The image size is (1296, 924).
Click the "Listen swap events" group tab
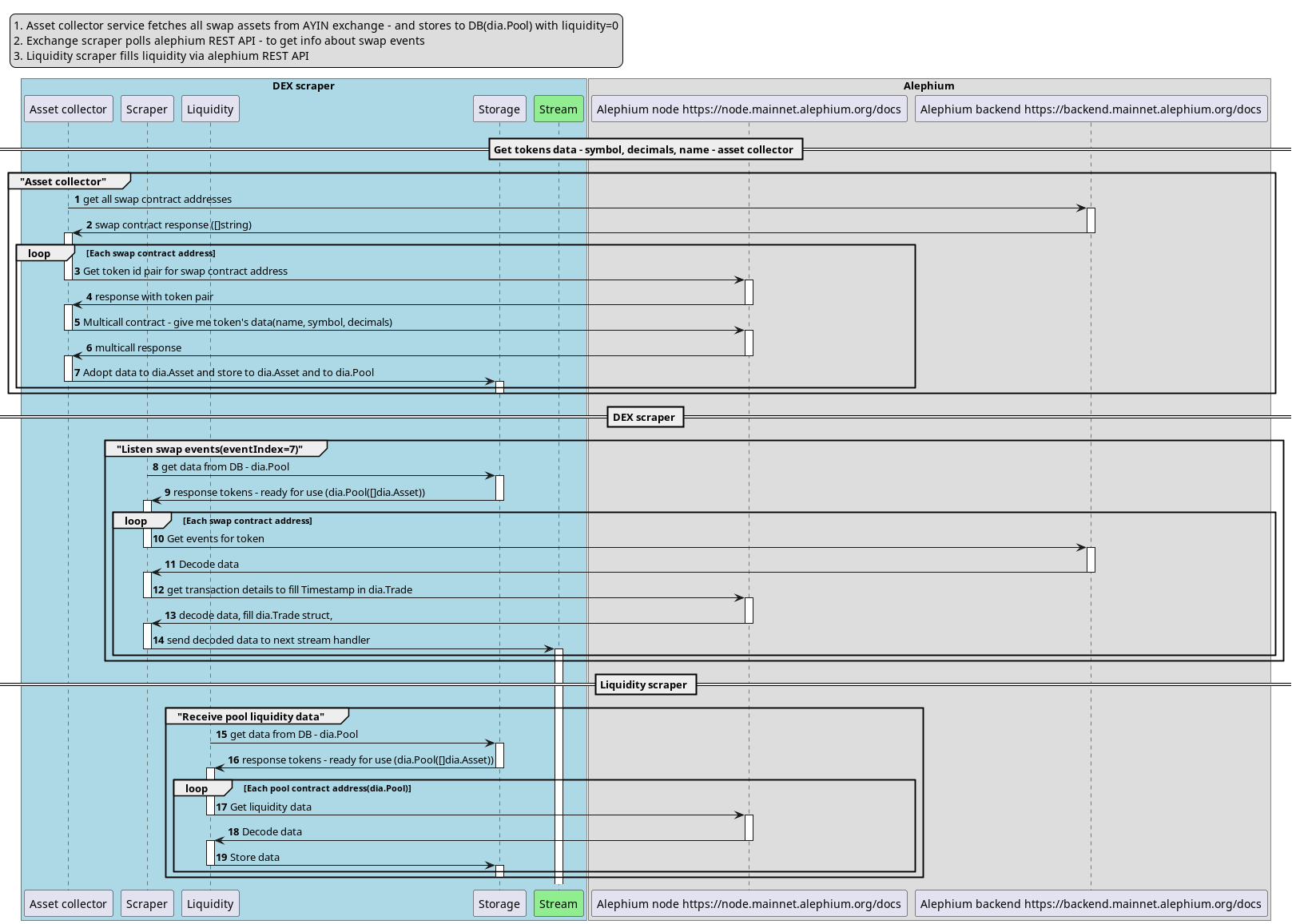click(209, 449)
